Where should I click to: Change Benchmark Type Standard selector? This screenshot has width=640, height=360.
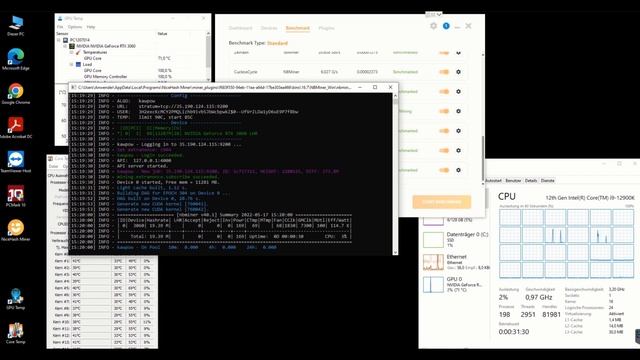pyautogui.click(x=277, y=43)
